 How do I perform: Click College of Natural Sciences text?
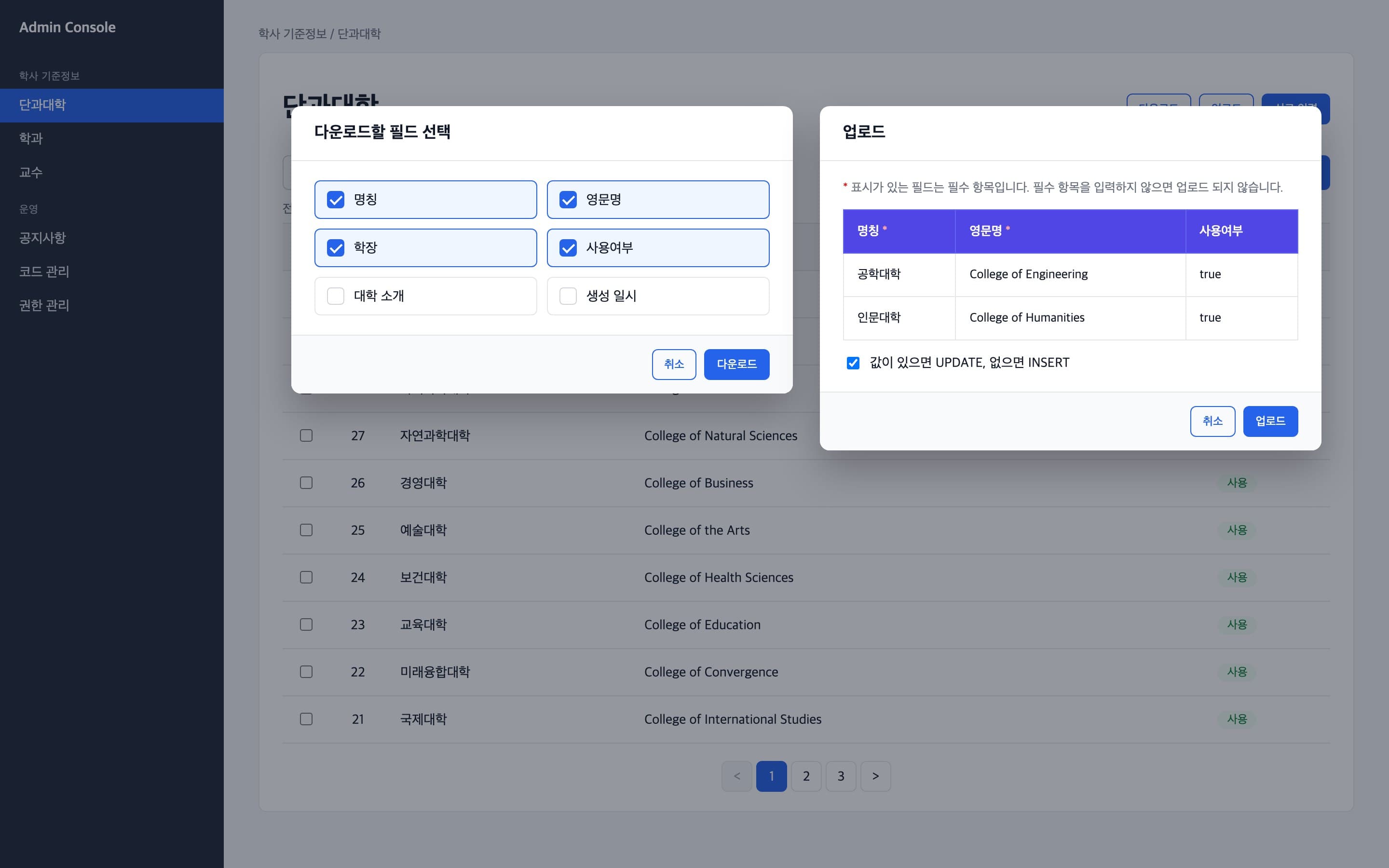pyautogui.click(x=721, y=436)
